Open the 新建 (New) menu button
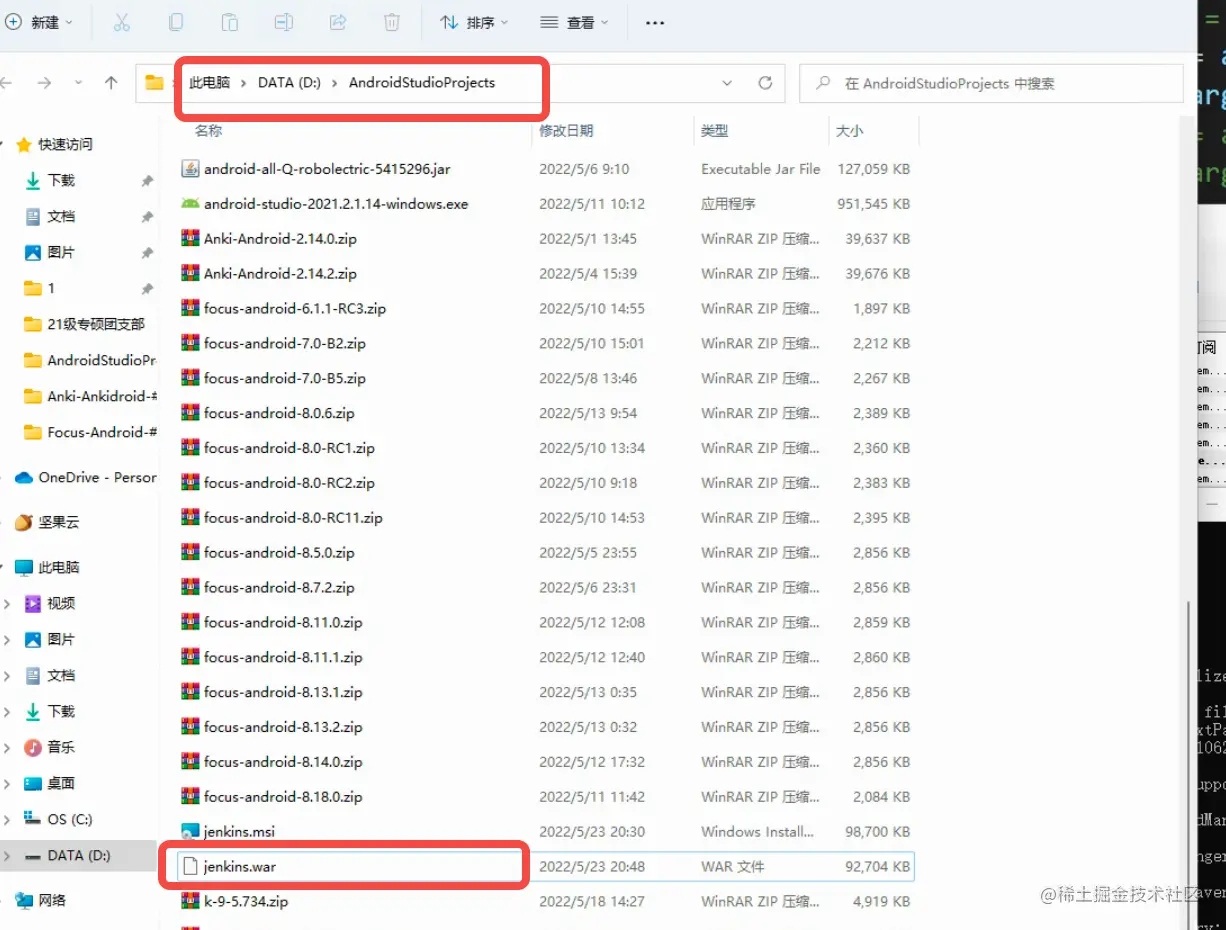The width and height of the screenshot is (1226, 930). [40, 22]
